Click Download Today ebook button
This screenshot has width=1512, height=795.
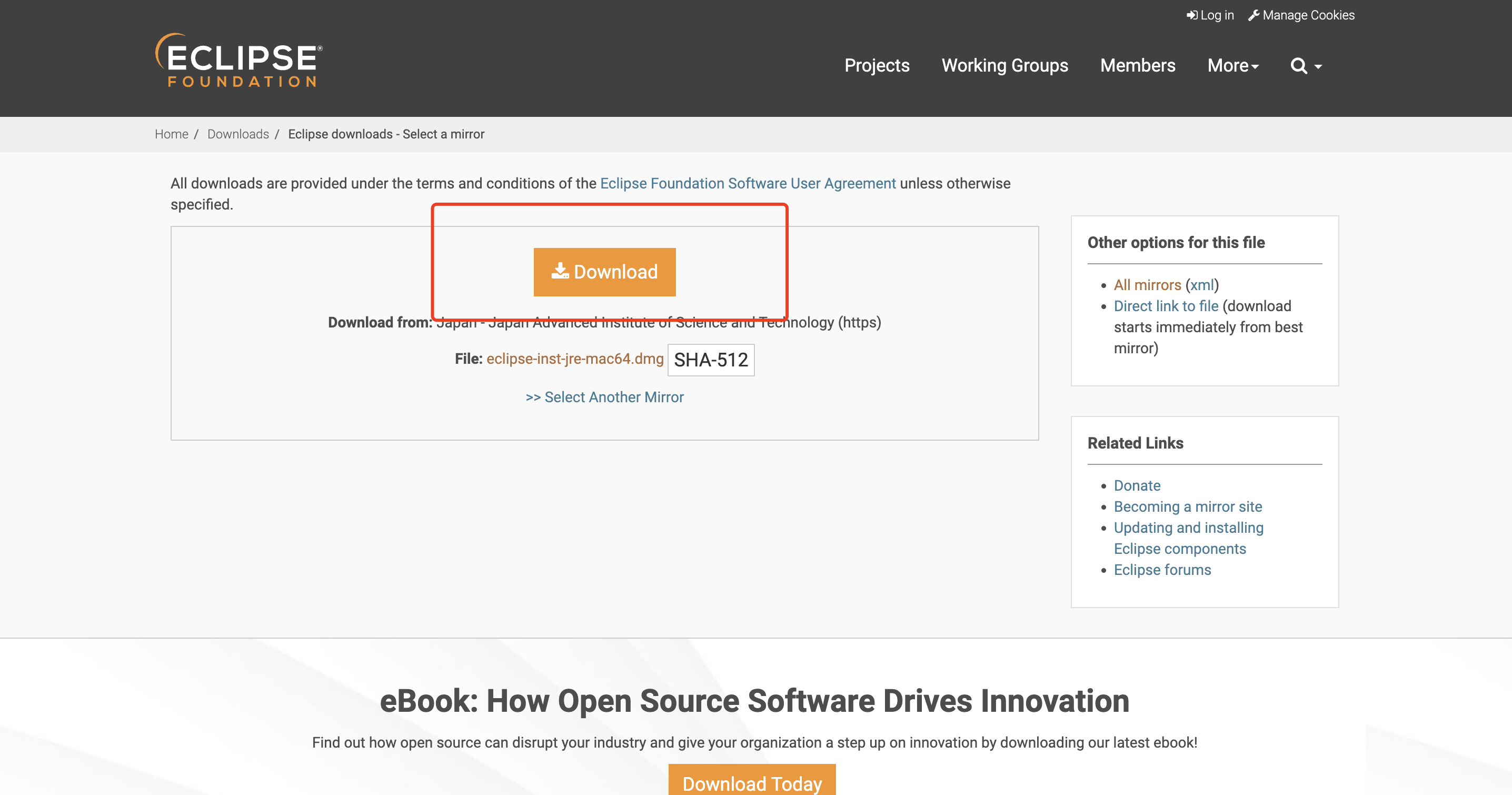click(x=751, y=782)
